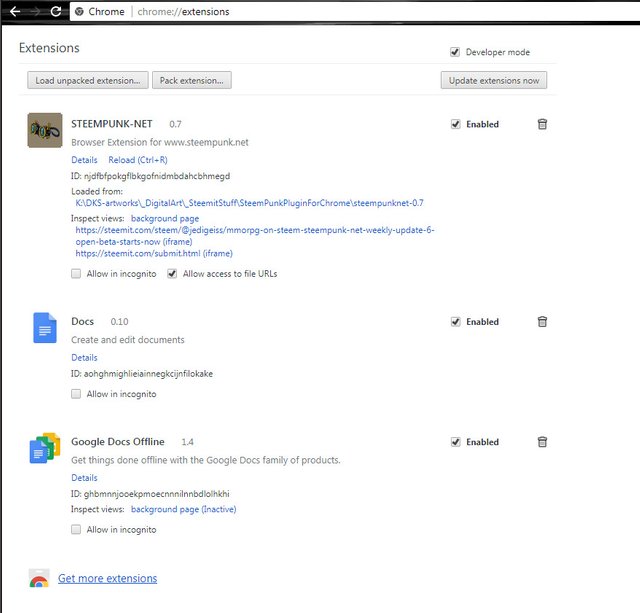Open the steemit submit.html iframe link
This screenshot has width=640, height=613.
[154, 253]
